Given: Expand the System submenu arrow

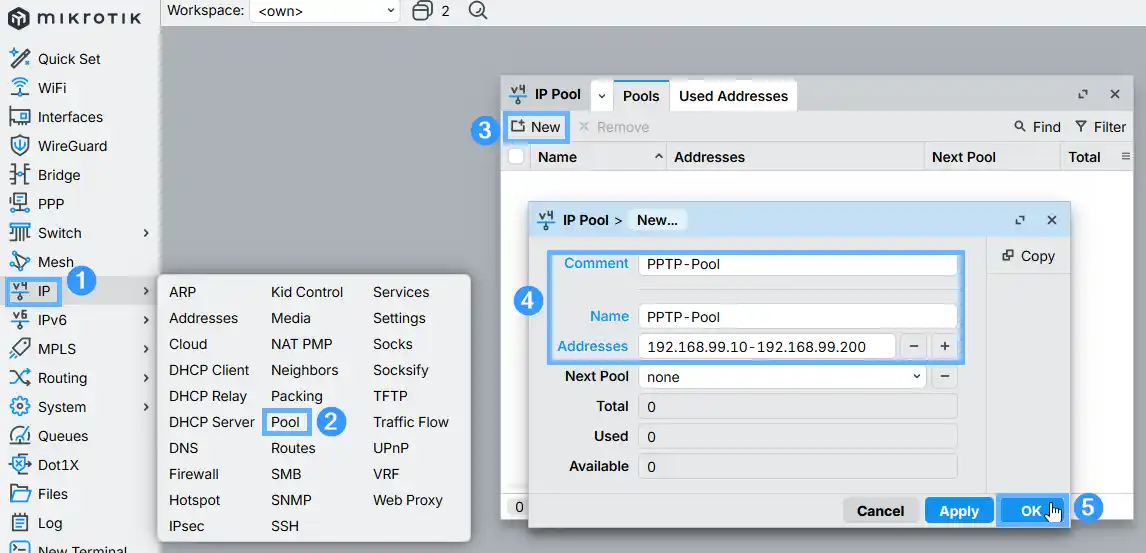Looking at the screenshot, I should (146, 407).
